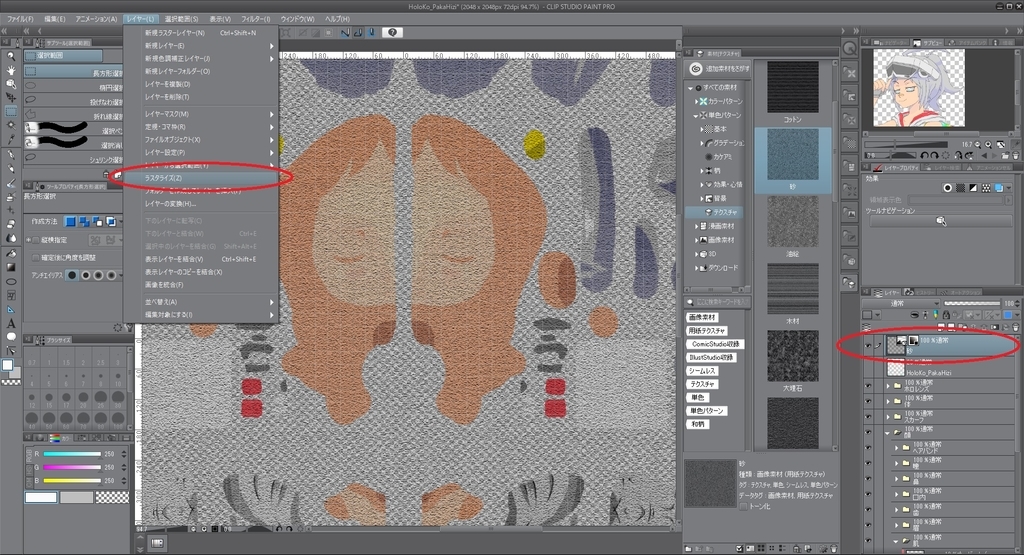
Task: Expand the ホロレンズ layer folder
Action: [888, 385]
